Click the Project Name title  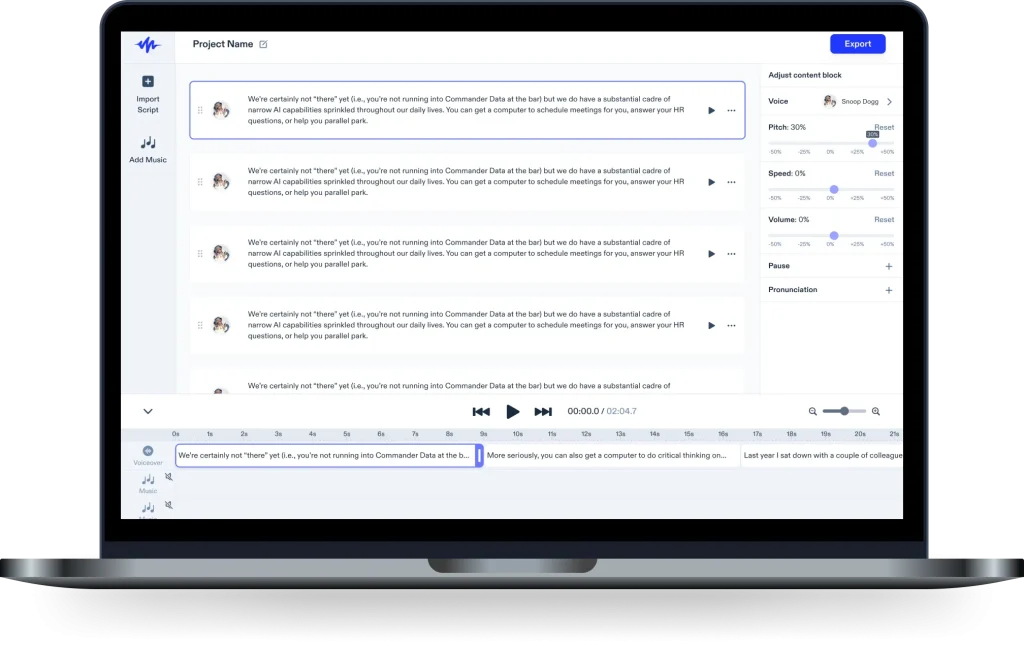click(x=223, y=44)
